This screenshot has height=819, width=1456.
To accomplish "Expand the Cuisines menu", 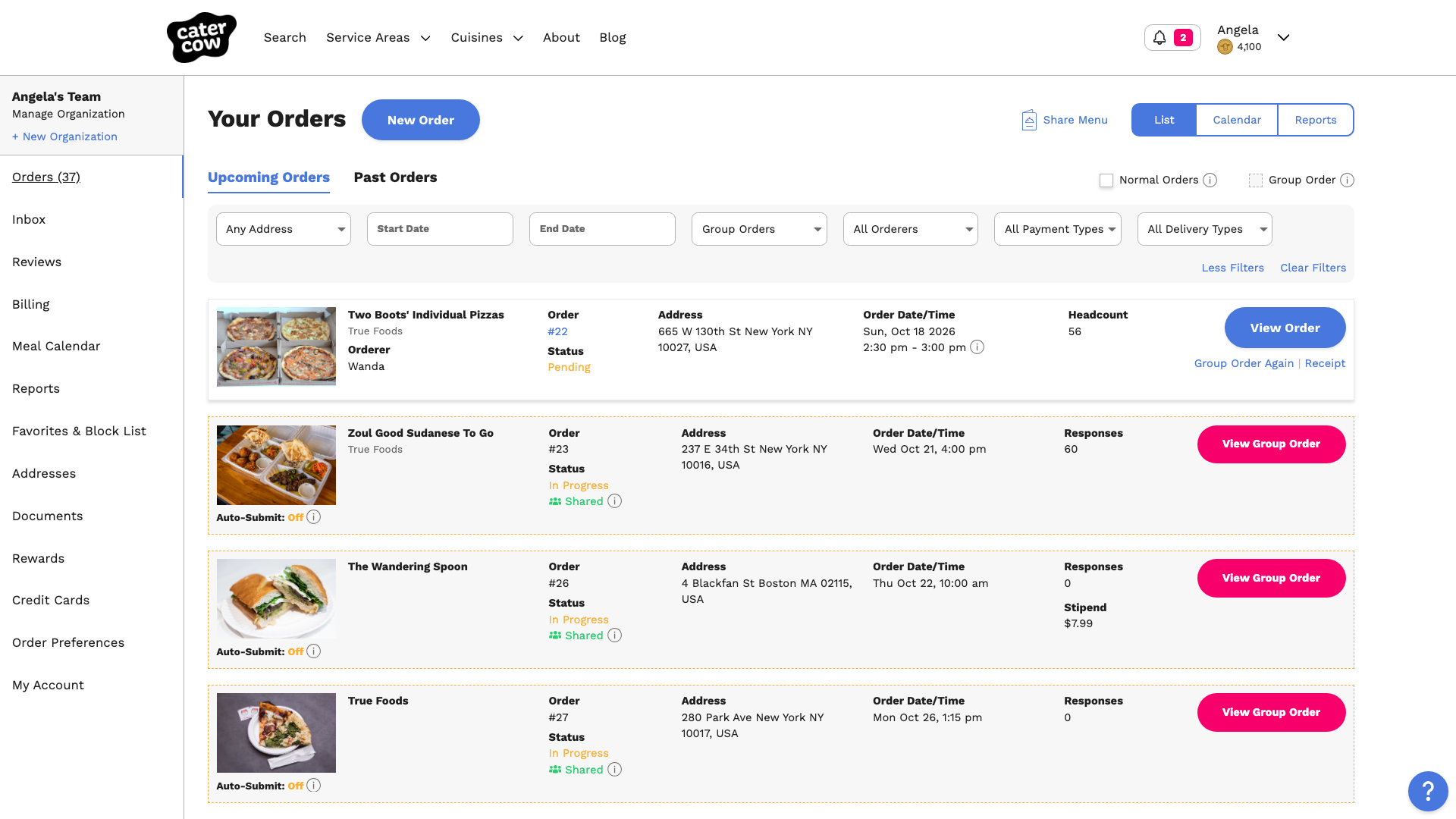I will pyautogui.click(x=487, y=38).
